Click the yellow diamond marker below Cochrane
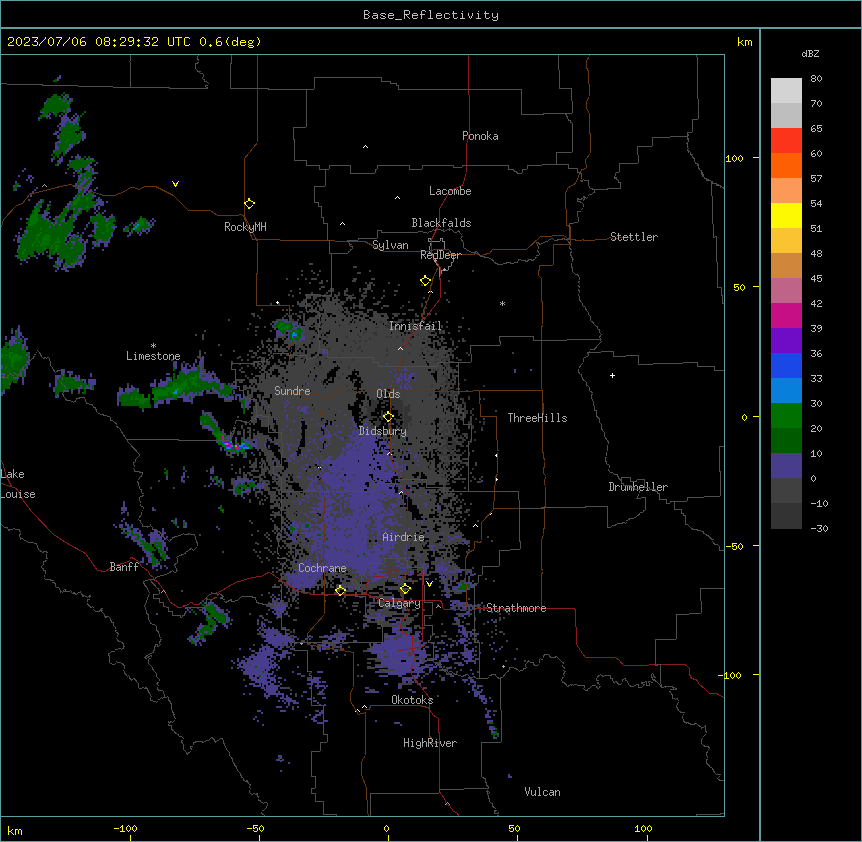The width and height of the screenshot is (862, 842). (x=340, y=590)
